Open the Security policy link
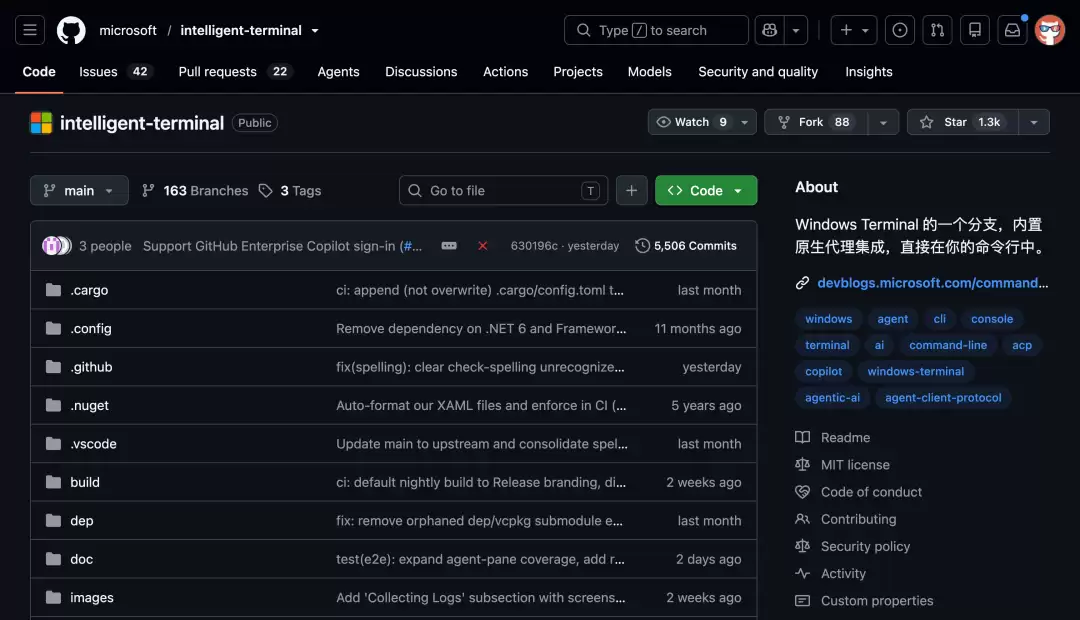This screenshot has height=620, width=1080. pyautogui.click(x=865, y=546)
